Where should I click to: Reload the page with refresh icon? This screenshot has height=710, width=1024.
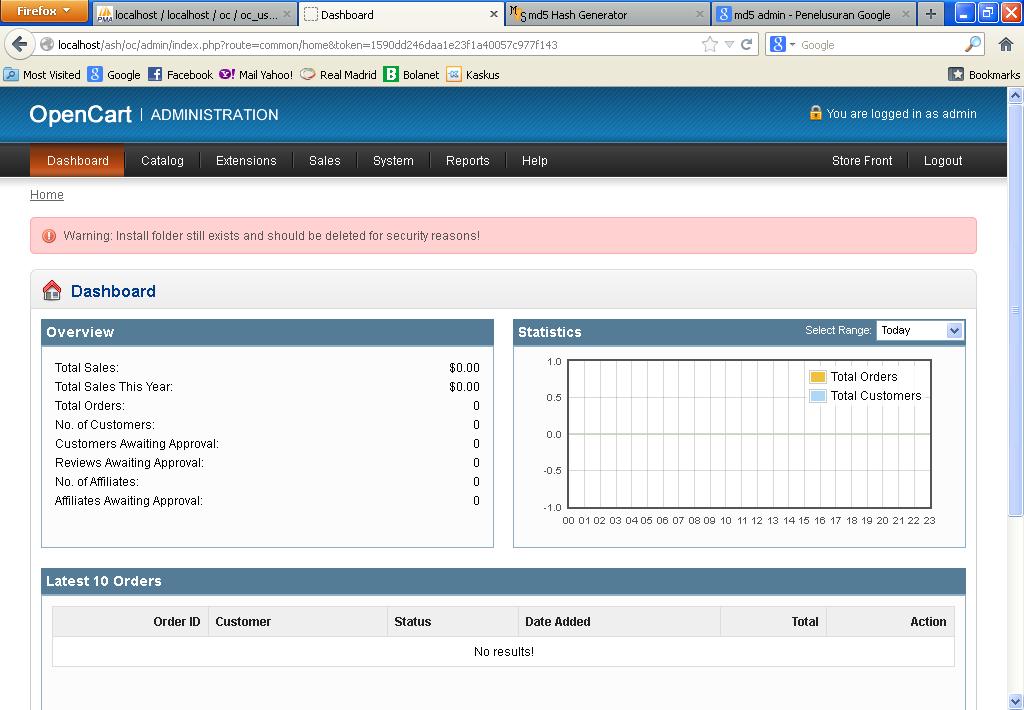click(746, 44)
